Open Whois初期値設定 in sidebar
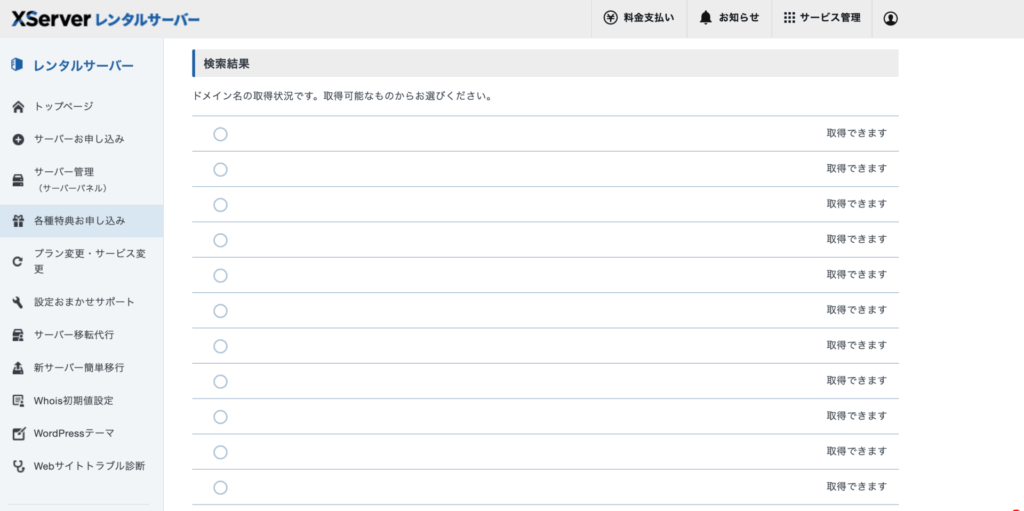Screen dimensions: 1024x511 click(x=73, y=401)
